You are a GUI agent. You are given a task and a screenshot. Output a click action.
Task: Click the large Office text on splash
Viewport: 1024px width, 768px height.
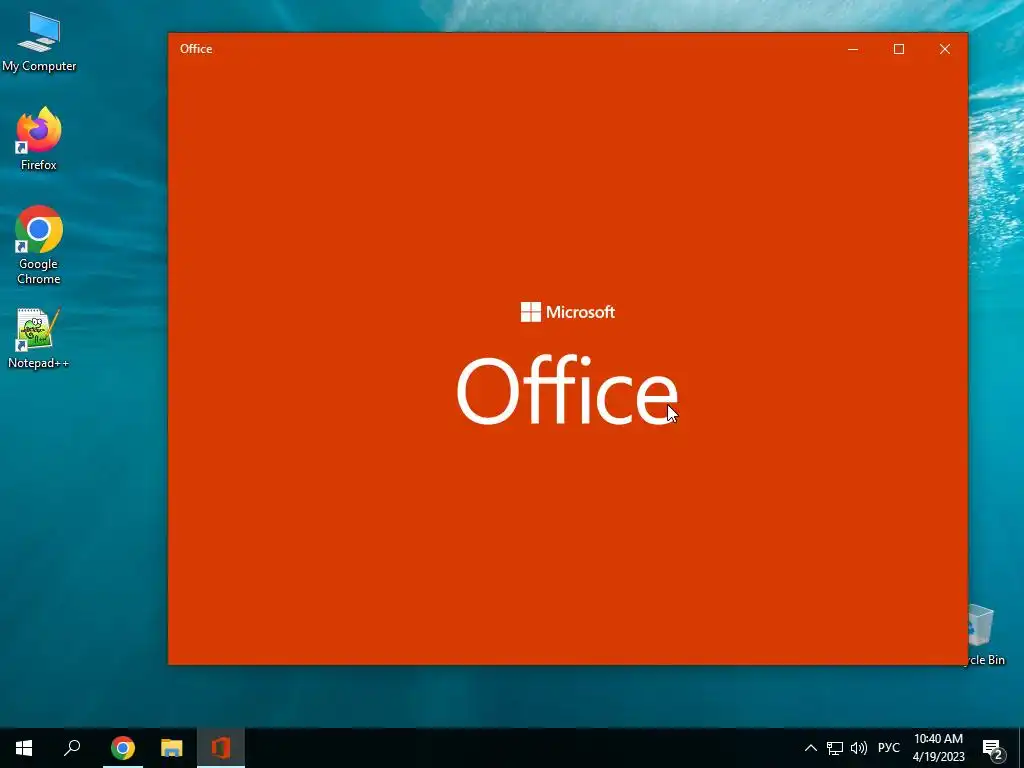pos(567,390)
